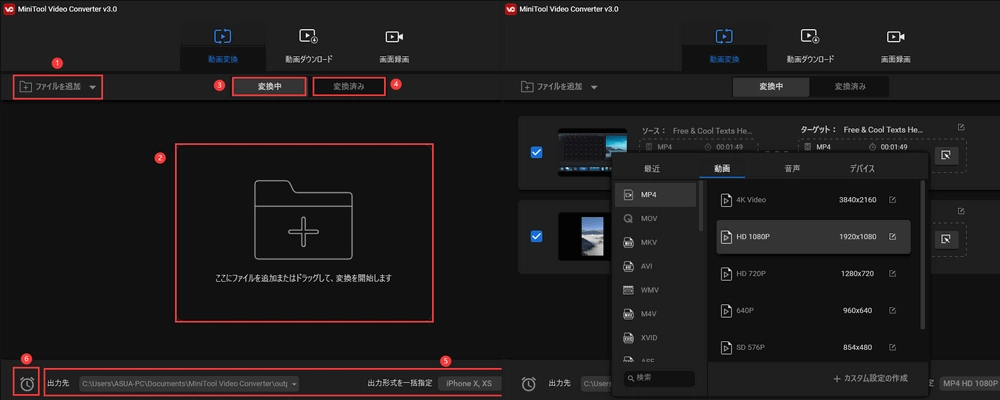Uncheck the first video's checkbox

pos(536,152)
